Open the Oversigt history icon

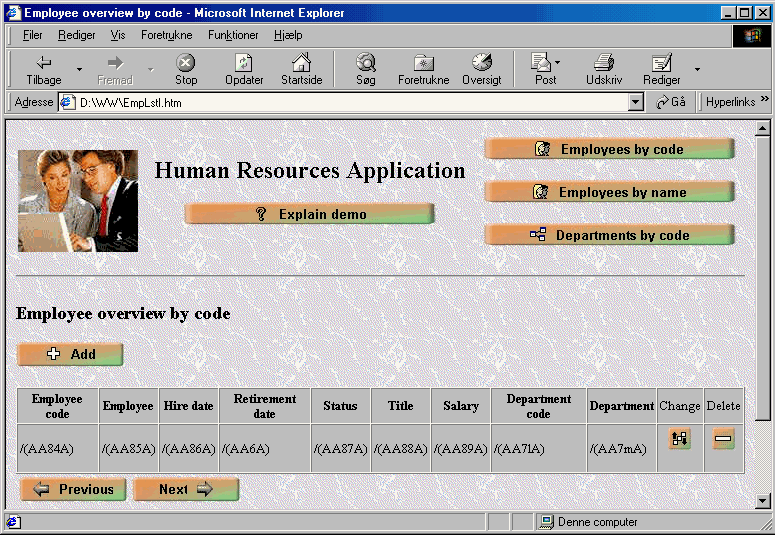pos(482,69)
